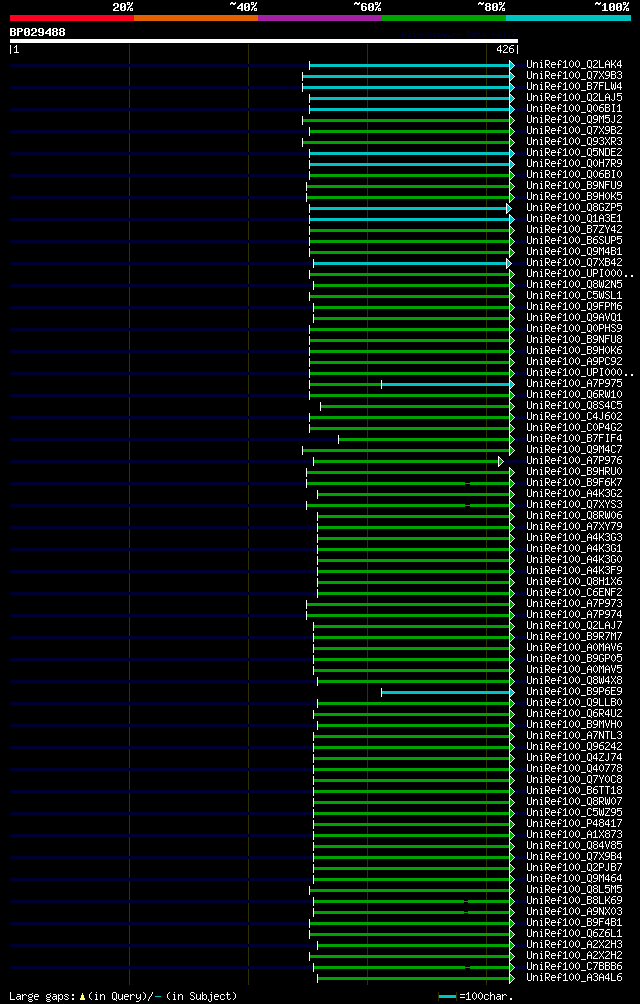
Task: Click the UniRef100_Q84V85 entry
Action: point(573,845)
